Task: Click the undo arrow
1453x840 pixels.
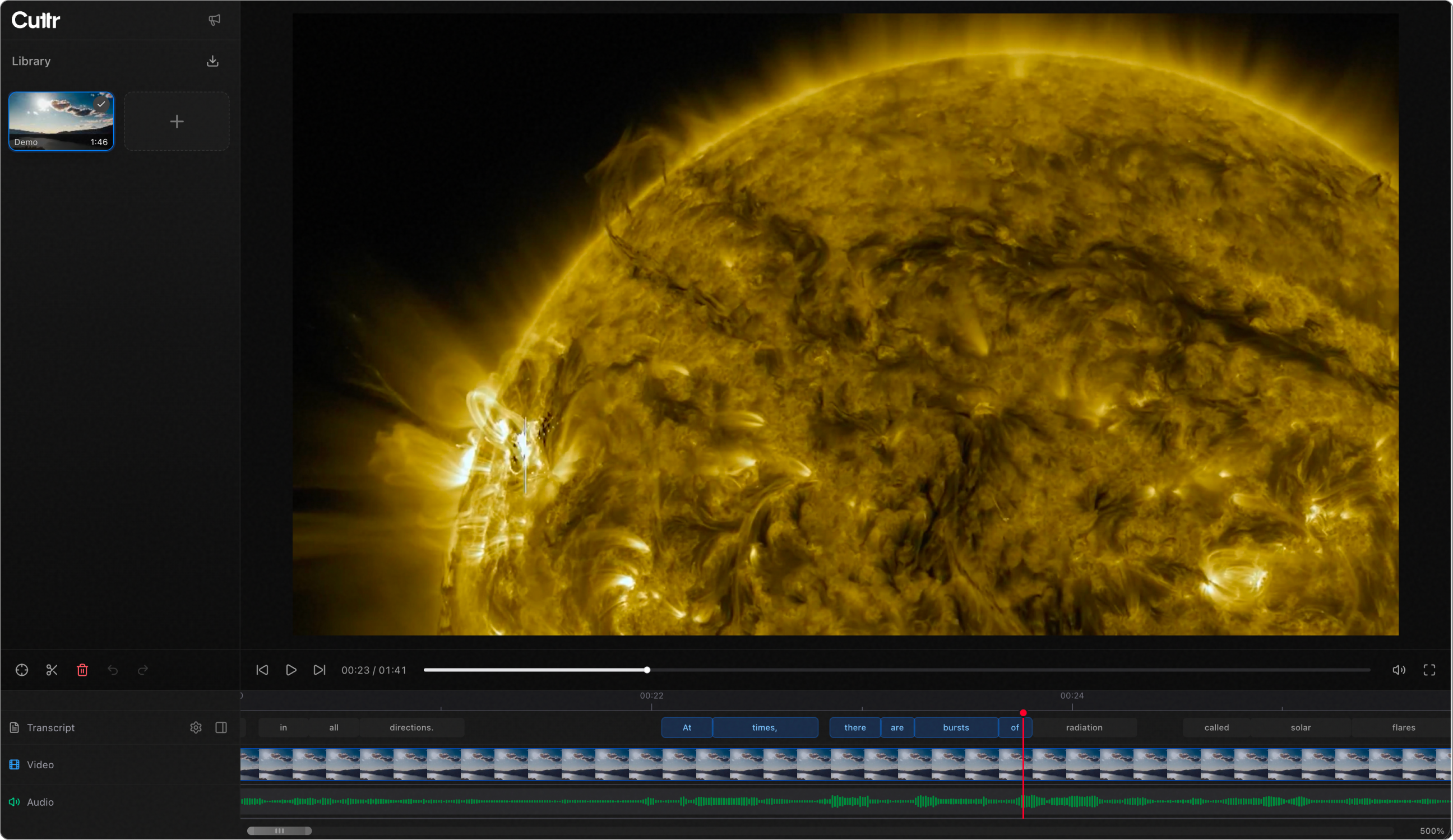Action: (113, 670)
